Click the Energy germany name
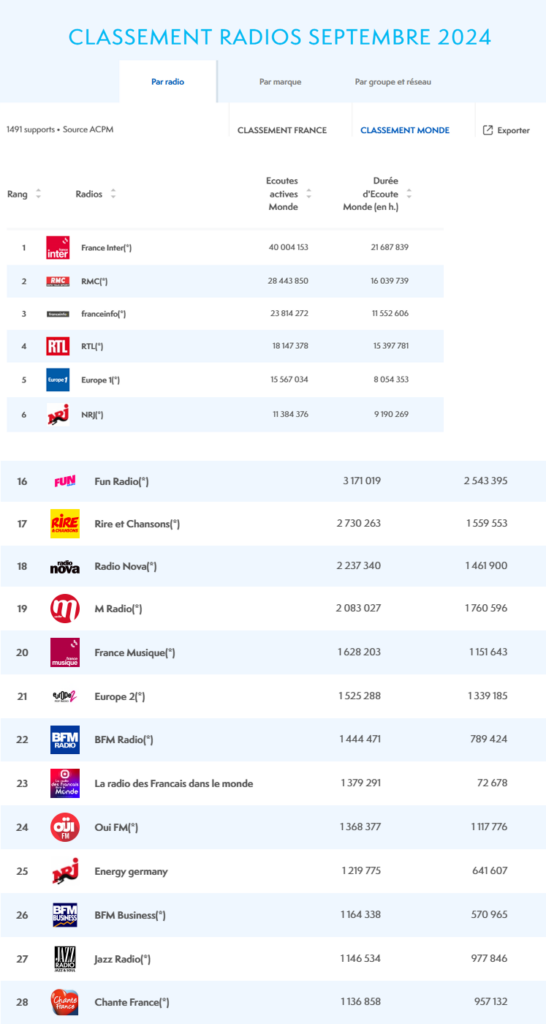Image resolution: width=546 pixels, height=1024 pixels. click(131, 871)
